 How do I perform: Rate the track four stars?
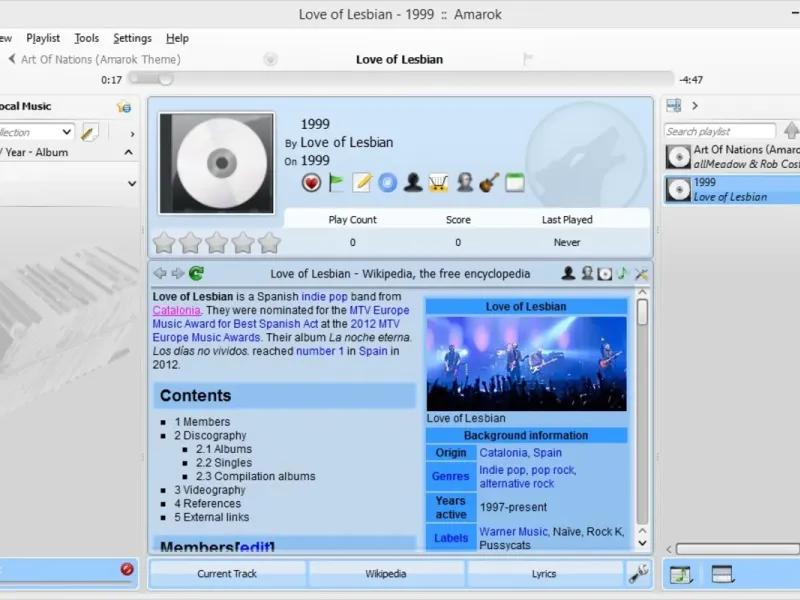[x=243, y=243]
